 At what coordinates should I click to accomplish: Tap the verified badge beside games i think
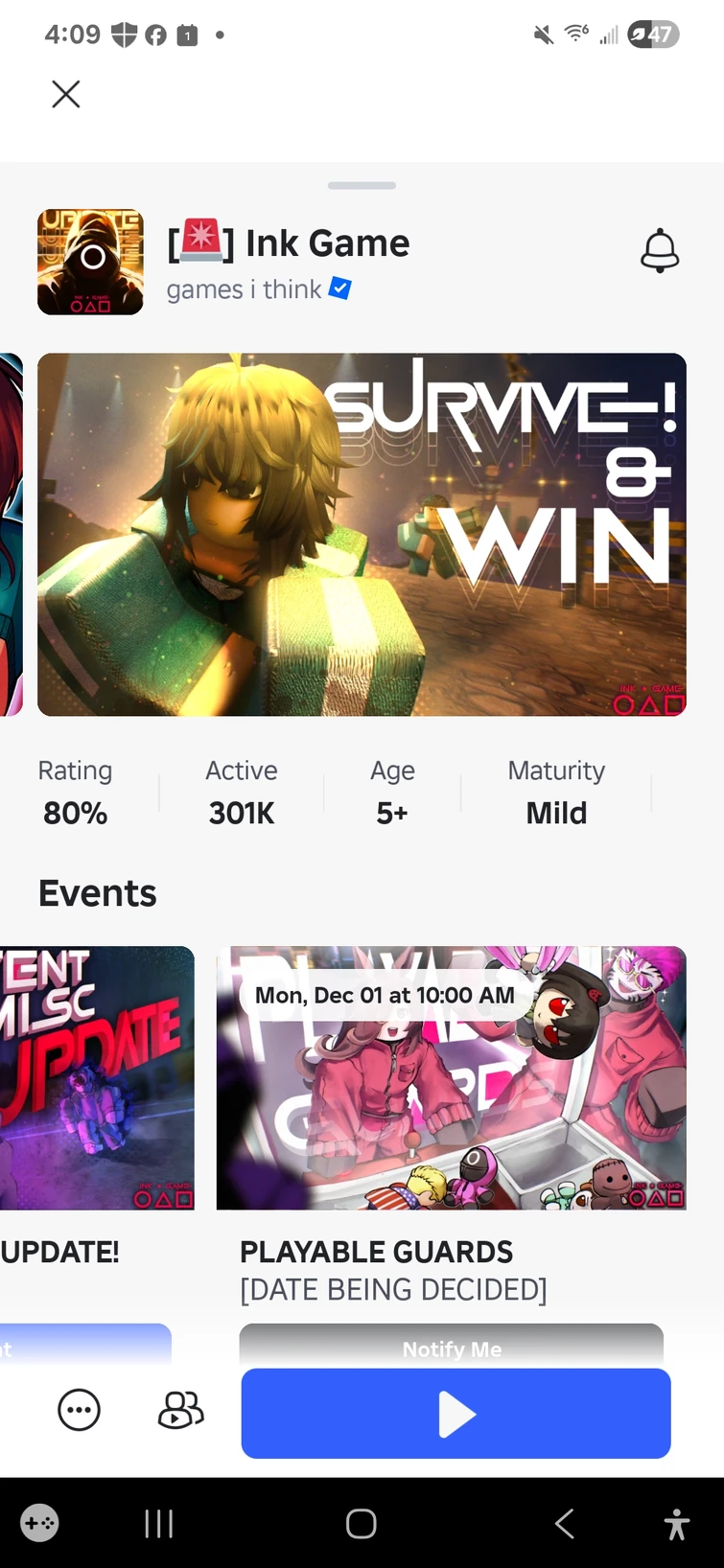pos(340,288)
